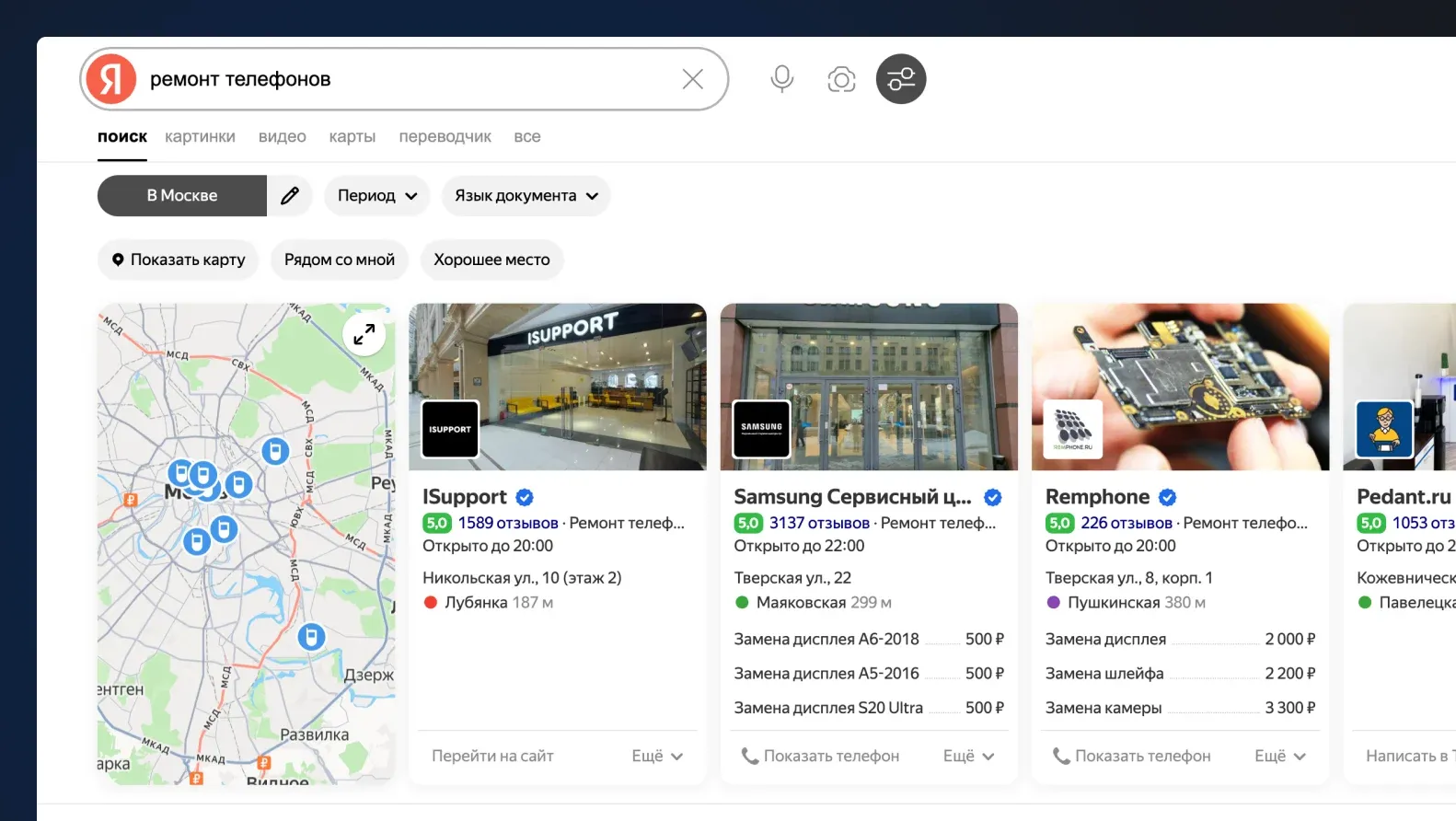Click the address Тверская ул., 8, корп. 1
Viewport: 1456px width, 821px height.
[1129, 578]
